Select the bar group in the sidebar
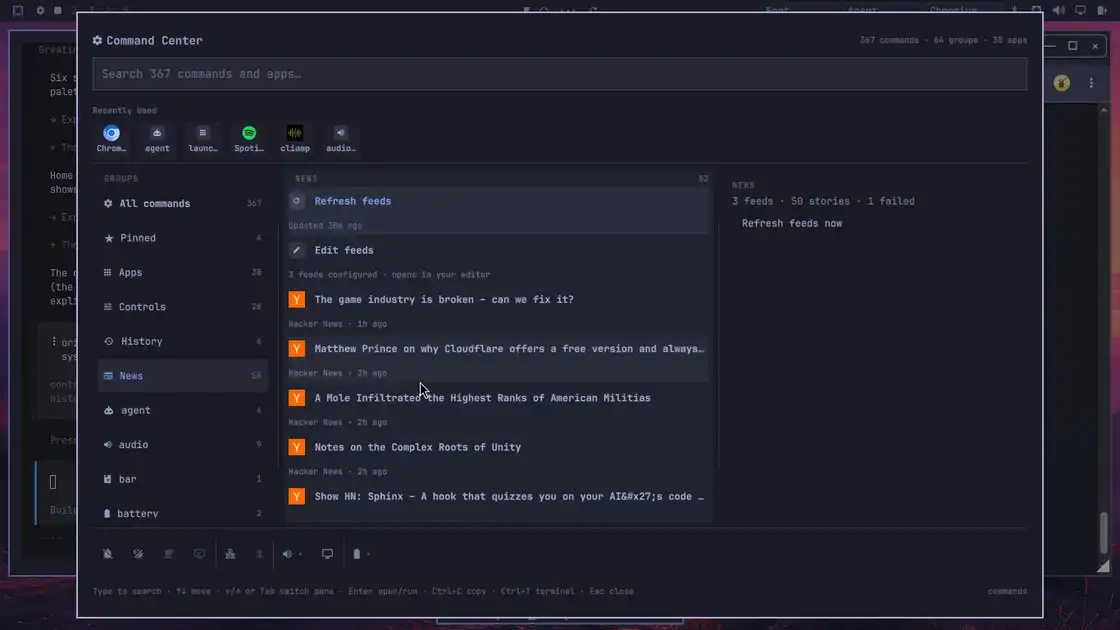The width and height of the screenshot is (1120, 630). [x=183, y=479]
